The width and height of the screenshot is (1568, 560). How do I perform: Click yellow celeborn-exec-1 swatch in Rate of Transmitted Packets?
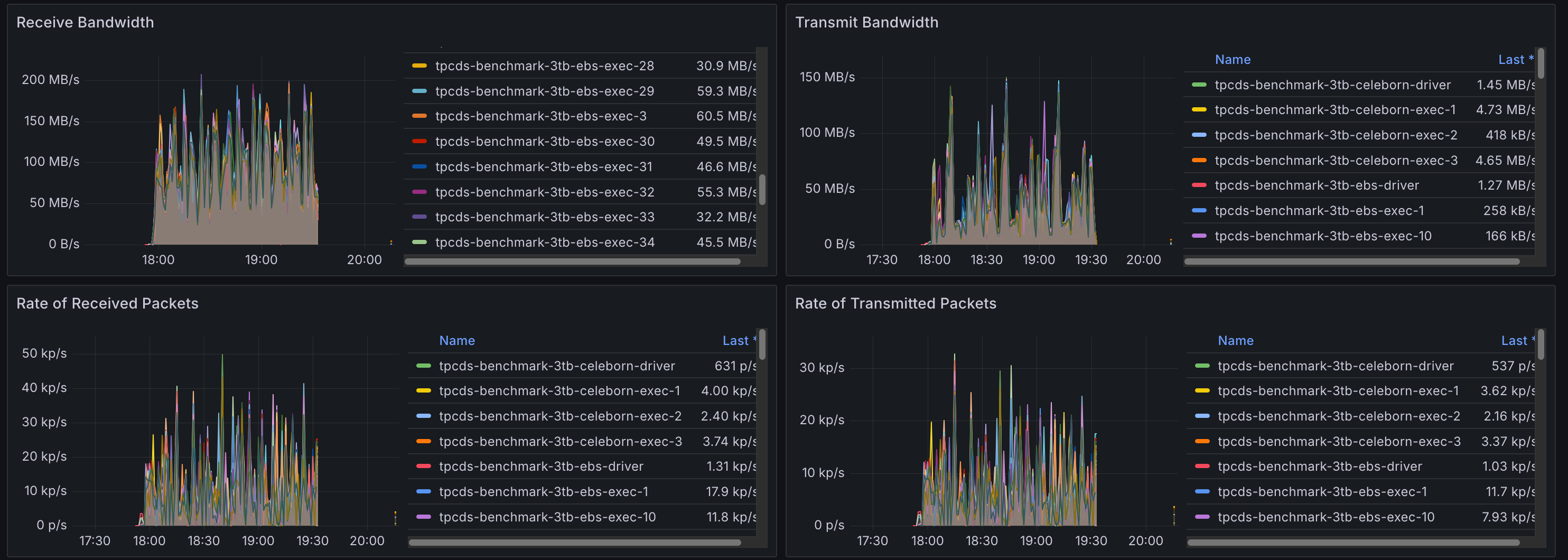[1201, 391]
